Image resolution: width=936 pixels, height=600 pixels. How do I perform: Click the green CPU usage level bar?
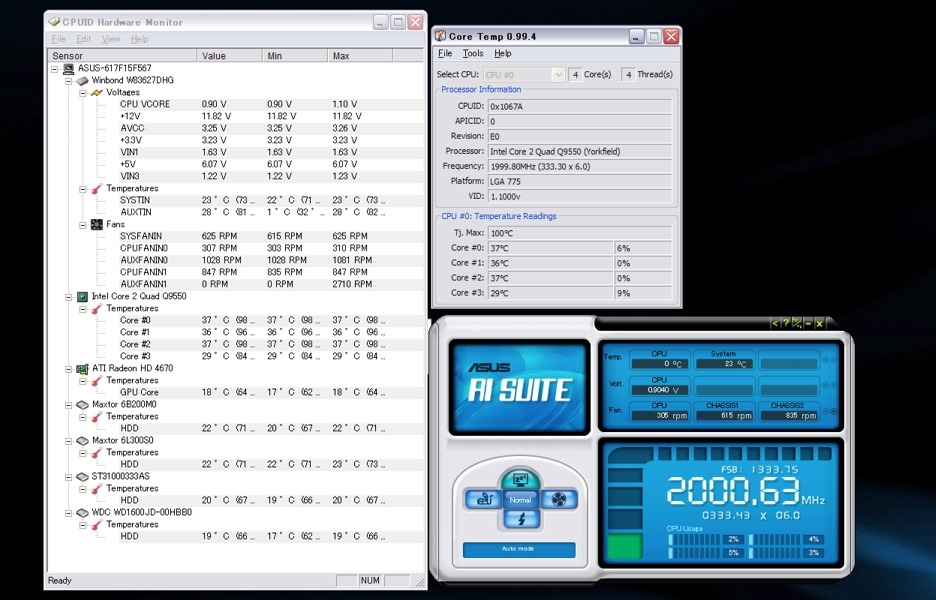(x=626, y=547)
